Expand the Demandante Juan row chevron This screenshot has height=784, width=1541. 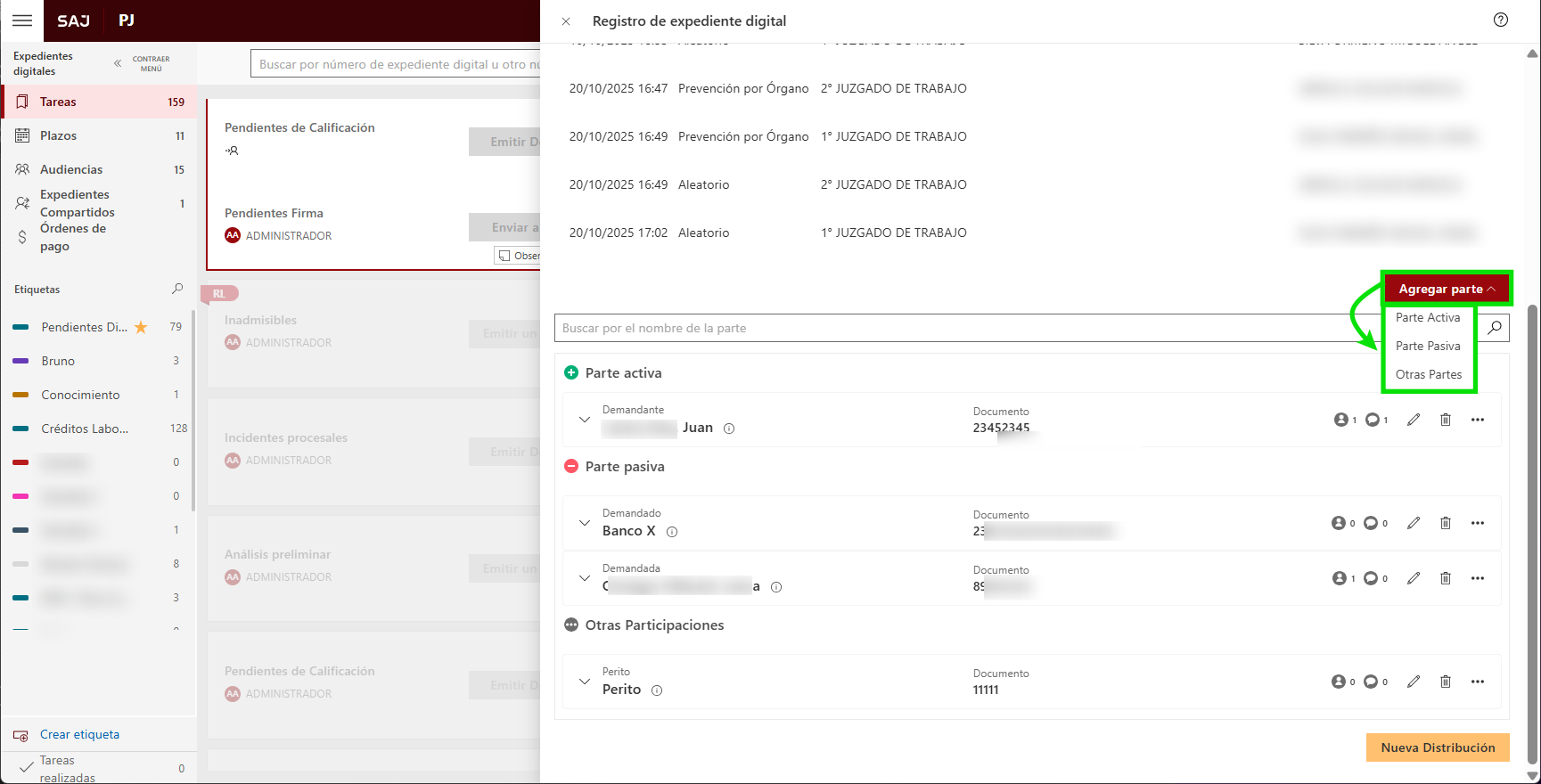click(x=585, y=420)
